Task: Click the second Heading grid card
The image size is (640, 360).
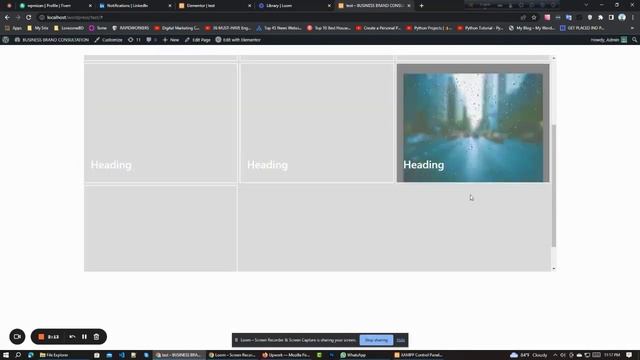Action: 317,123
